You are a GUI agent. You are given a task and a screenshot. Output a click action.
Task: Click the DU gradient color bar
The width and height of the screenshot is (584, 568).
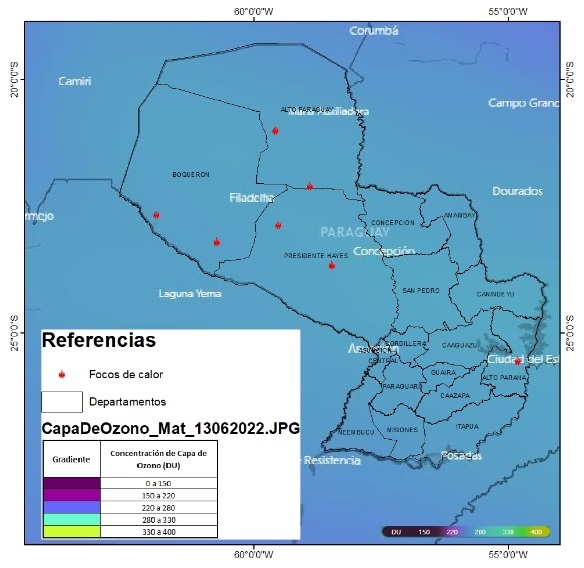coord(466,531)
